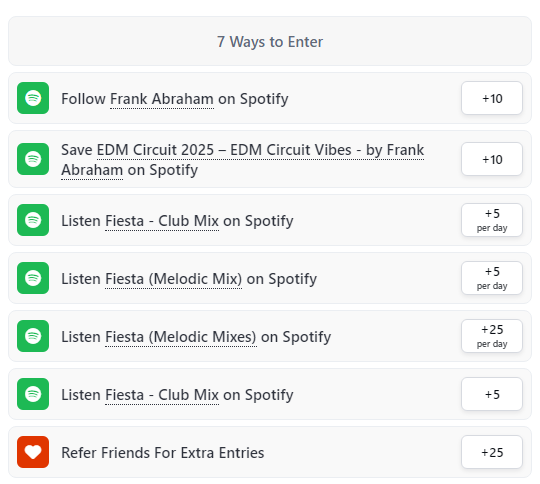Click Spotify icon beside Follow Frank Abraham
The width and height of the screenshot is (540, 484).
[x=33, y=98]
